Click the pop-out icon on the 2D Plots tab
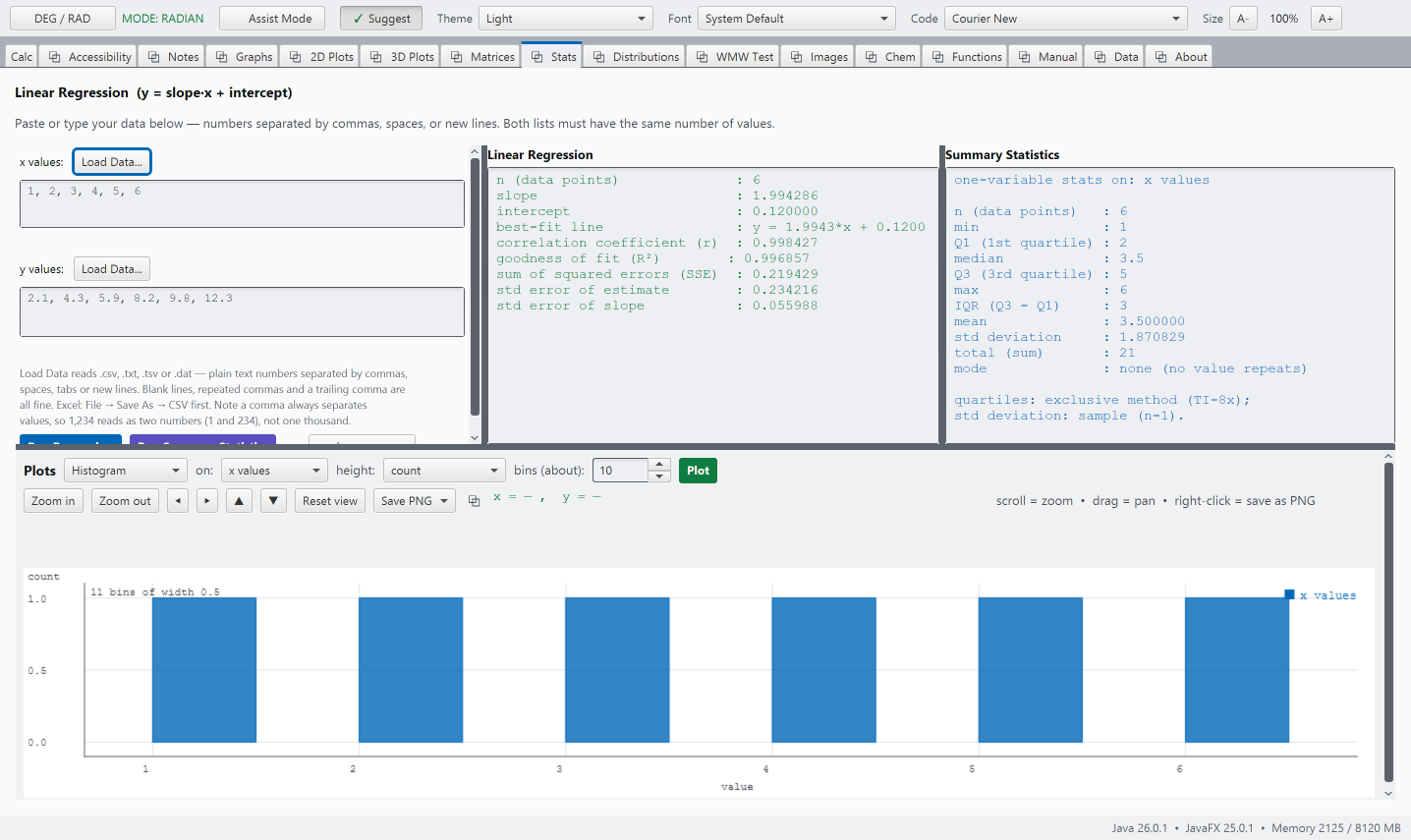The image size is (1411, 840). pyautogui.click(x=296, y=57)
